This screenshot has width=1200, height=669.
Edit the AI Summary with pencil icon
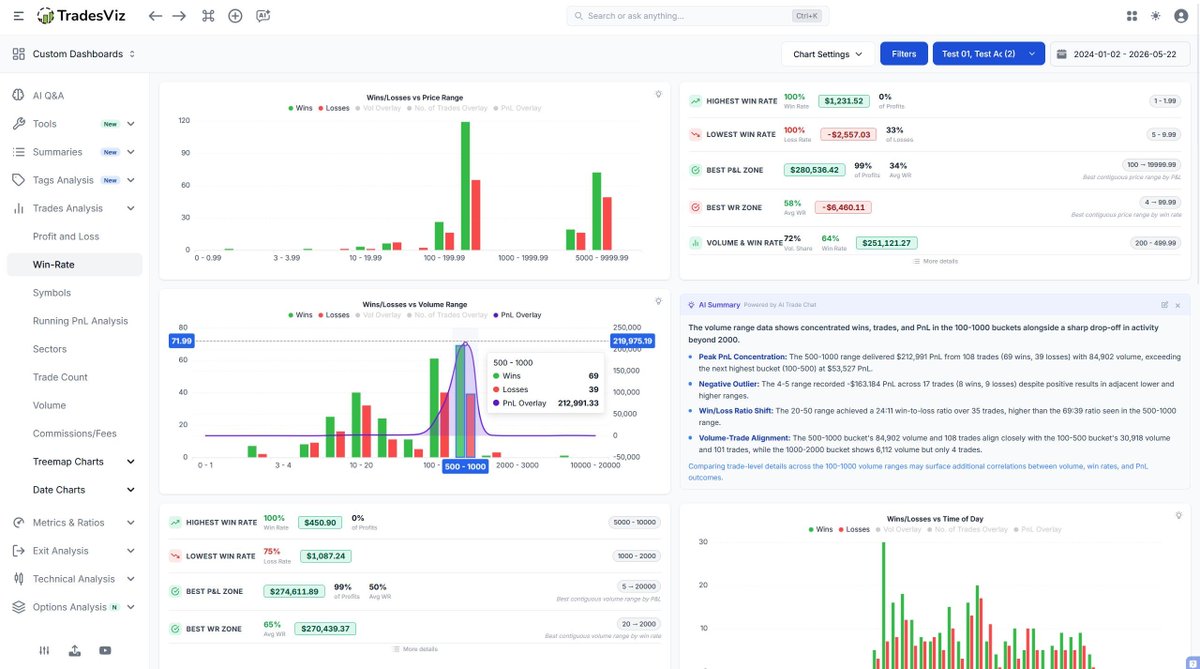[x=1164, y=304]
